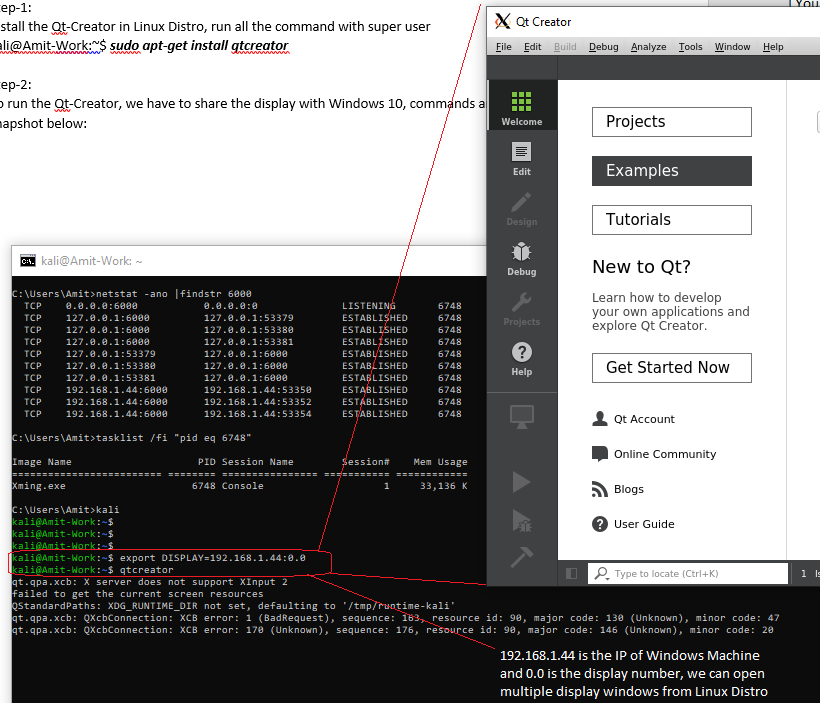Expand the locator search filter dropdown
The height and width of the screenshot is (703, 820).
pos(601,574)
